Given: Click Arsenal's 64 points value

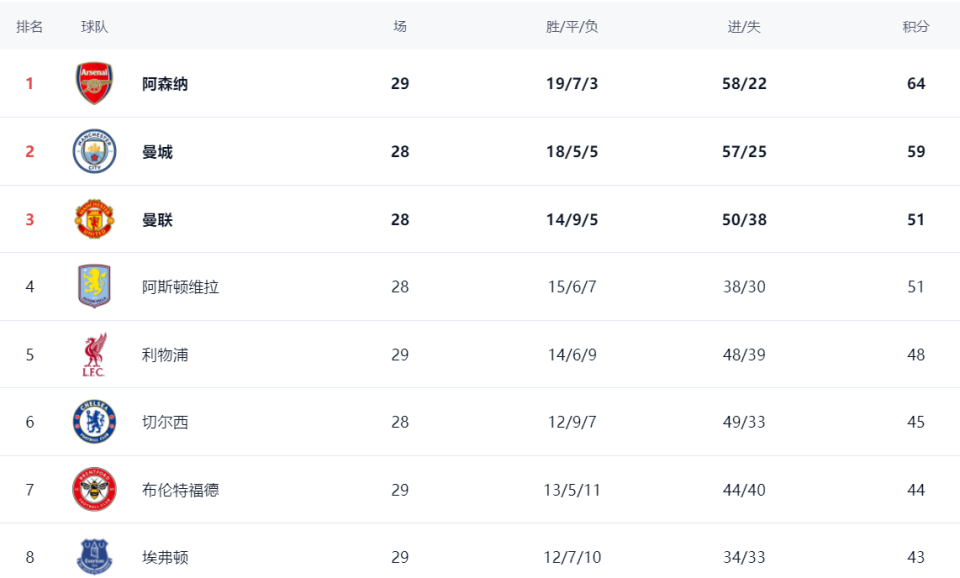Looking at the screenshot, I should pyautogui.click(x=916, y=84).
